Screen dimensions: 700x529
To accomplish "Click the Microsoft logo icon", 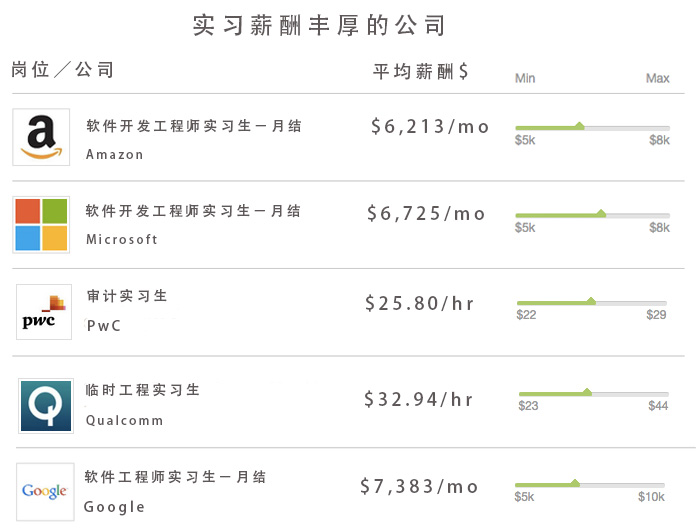I will tap(41, 224).
